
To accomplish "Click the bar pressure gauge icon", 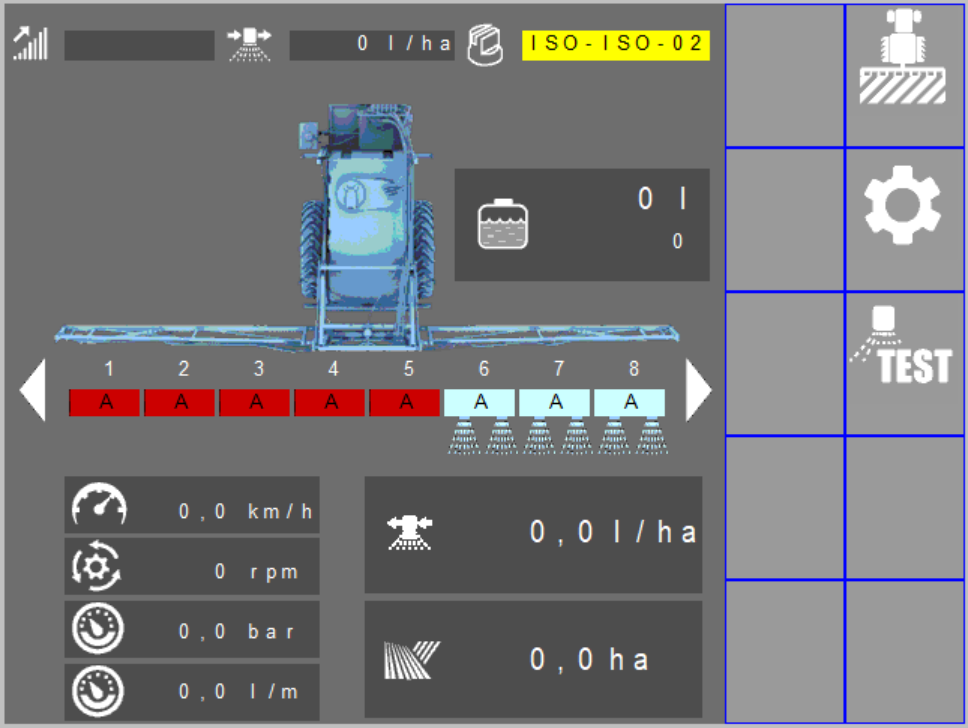I will (99, 629).
